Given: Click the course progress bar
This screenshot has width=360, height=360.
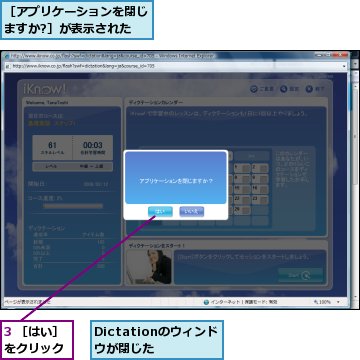Looking at the screenshot, I should pos(73,206).
